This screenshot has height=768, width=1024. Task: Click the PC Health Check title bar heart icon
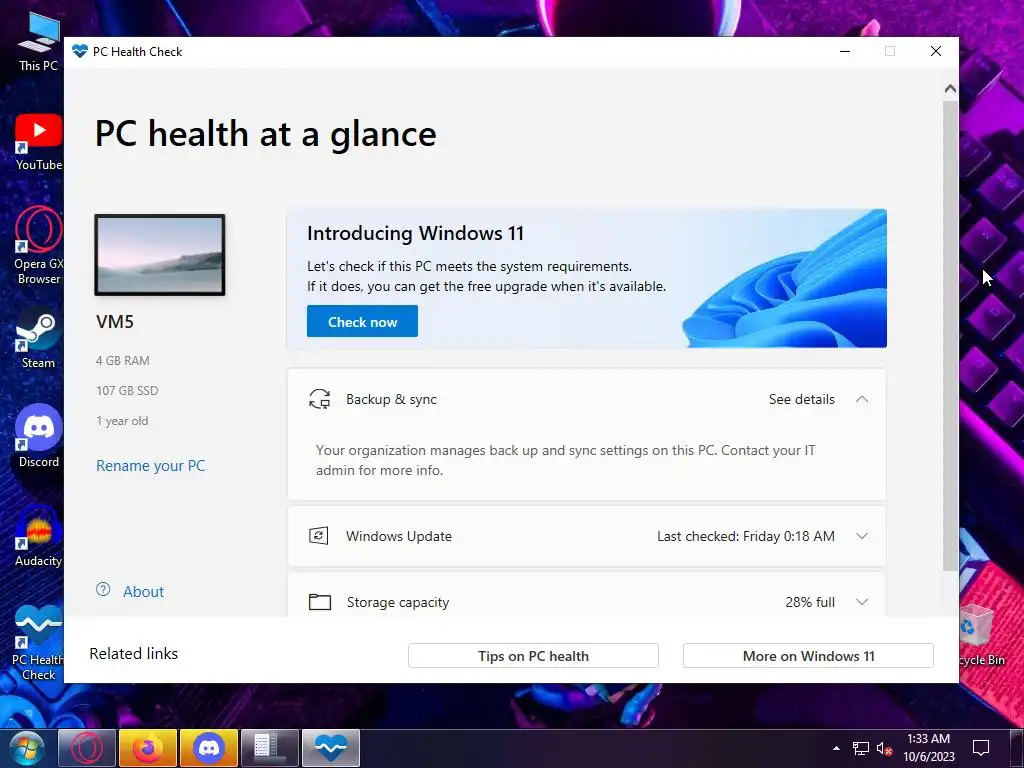click(80, 51)
